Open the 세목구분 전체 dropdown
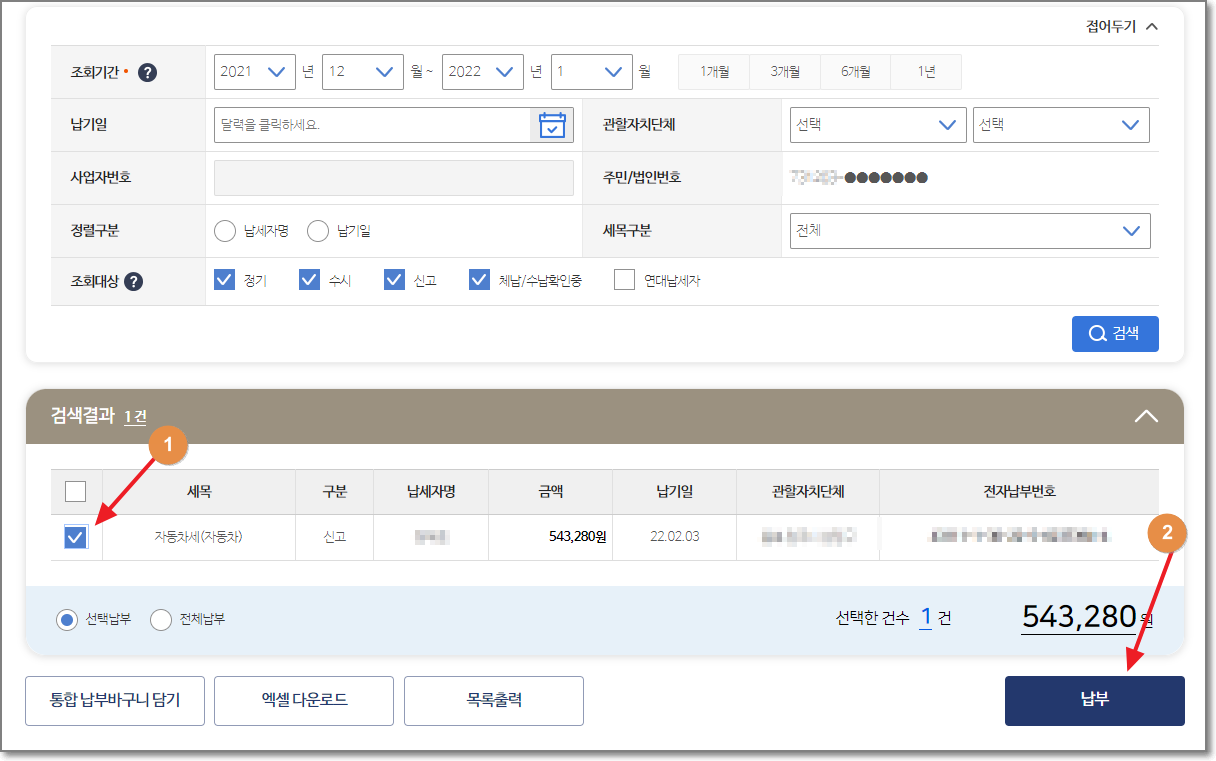 click(x=968, y=231)
